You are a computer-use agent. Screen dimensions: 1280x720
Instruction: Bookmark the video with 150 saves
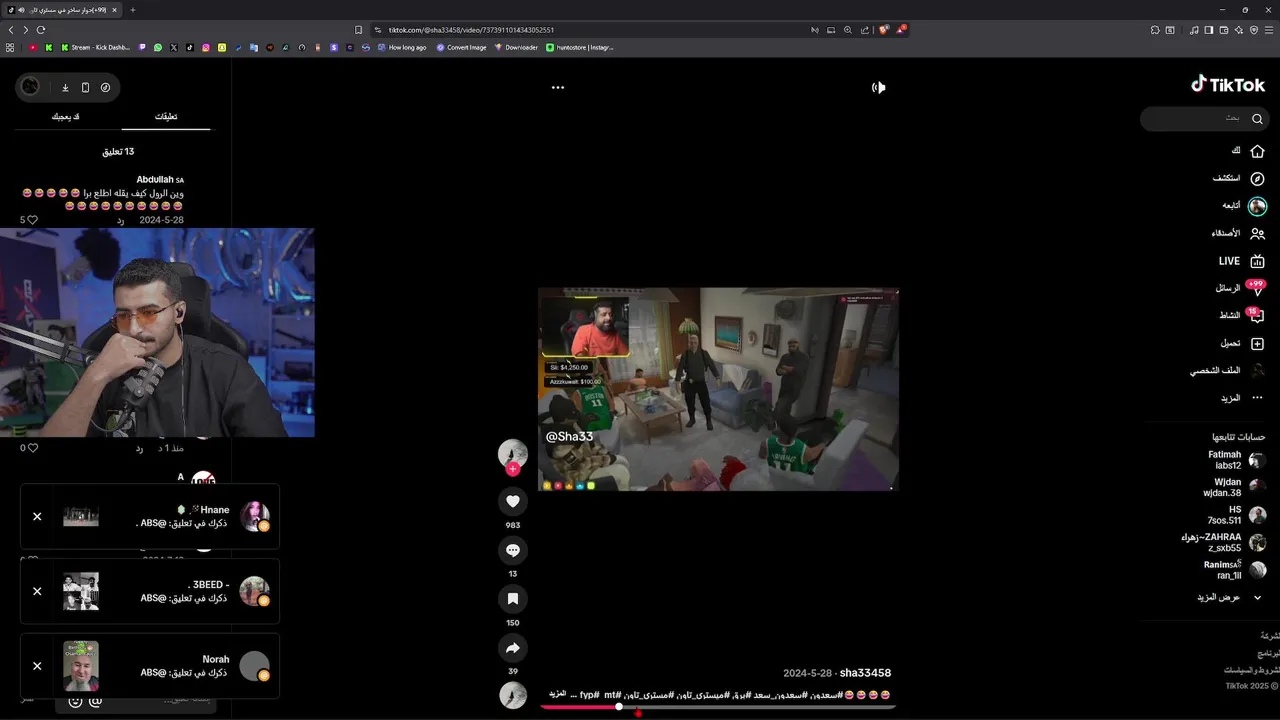(x=513, y=599)
